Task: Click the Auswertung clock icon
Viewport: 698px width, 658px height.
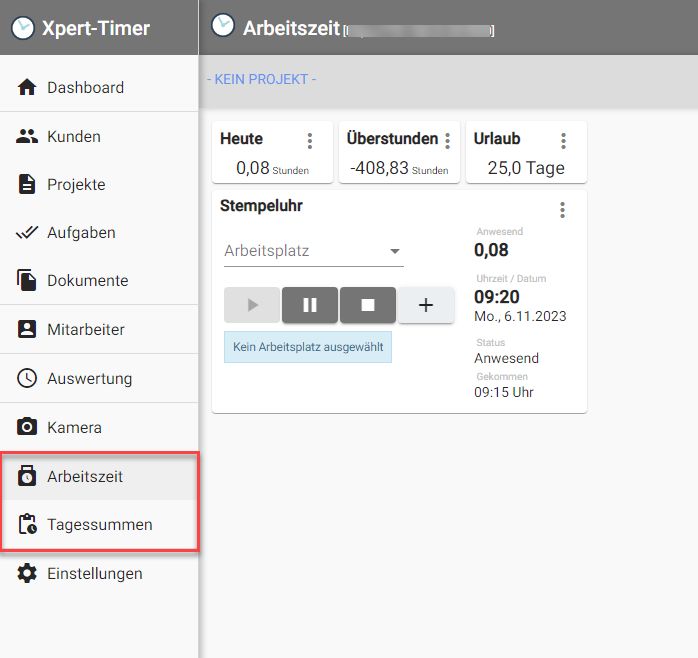Action: (27, 378)
